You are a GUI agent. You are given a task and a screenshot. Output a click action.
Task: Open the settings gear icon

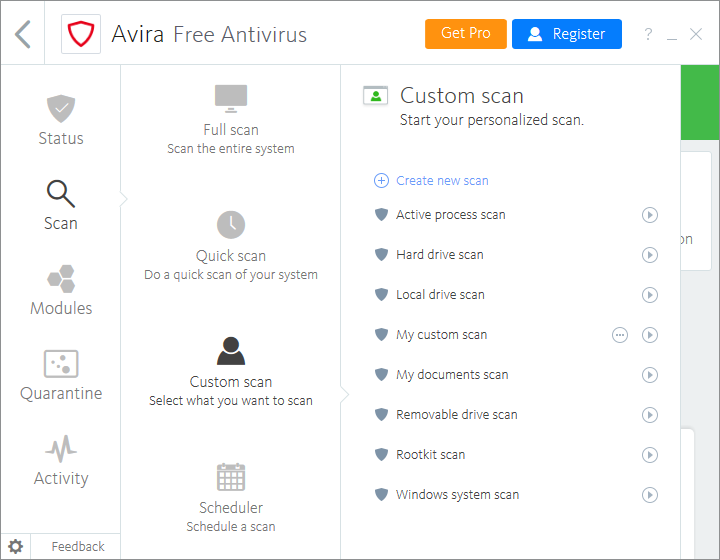tap(15, 546)
